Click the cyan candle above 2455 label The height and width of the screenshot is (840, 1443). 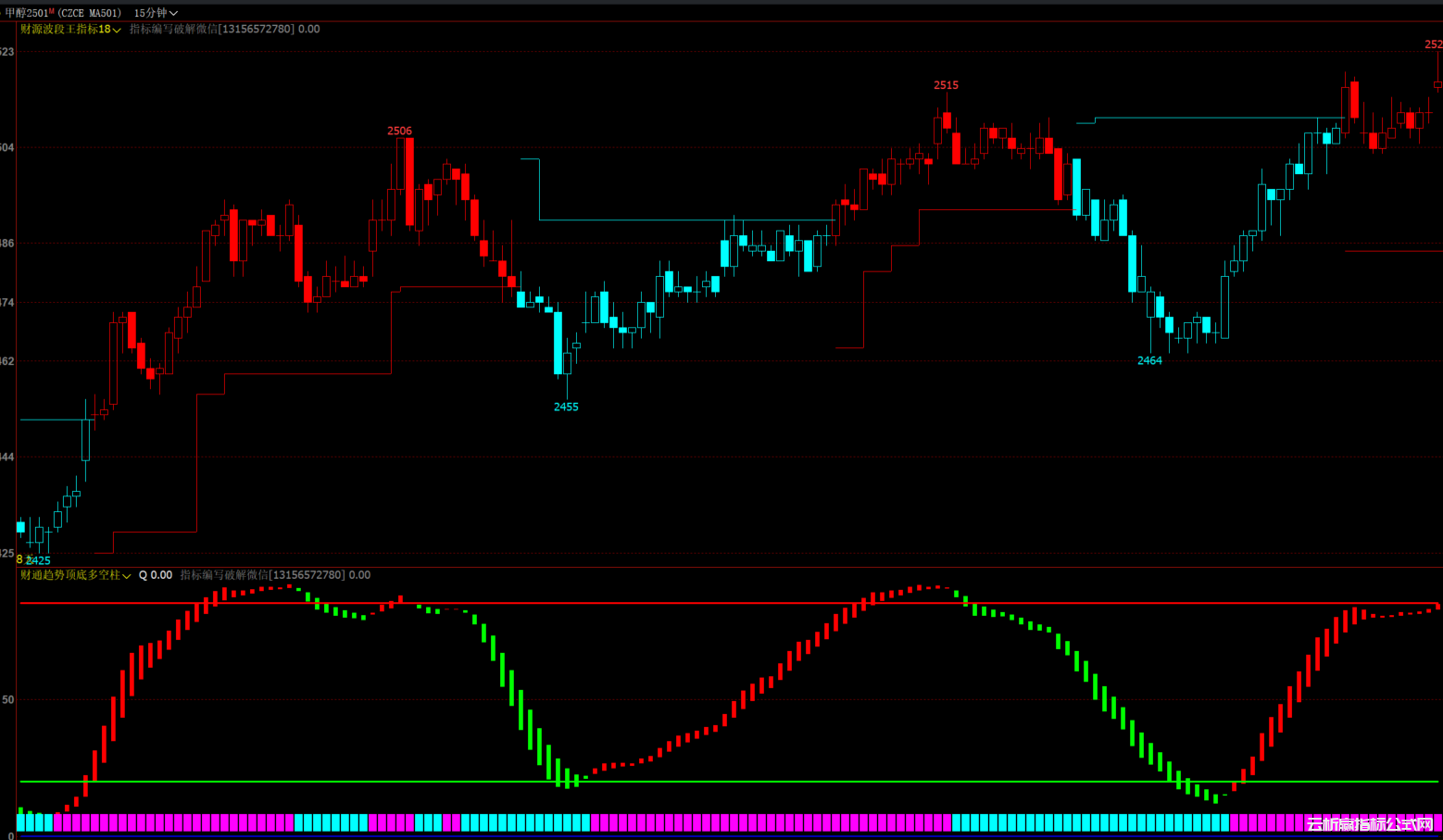(x=558, y=343)
